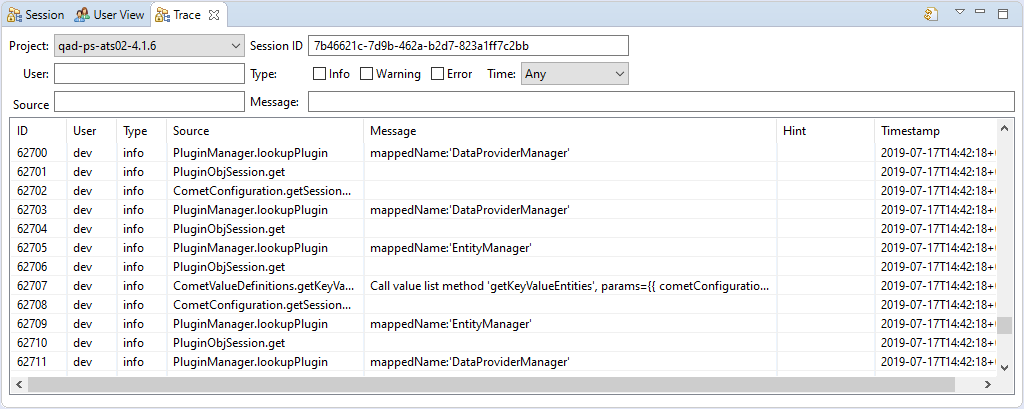Enable the Info type checkbox
Viewport: 1024px width, 409px height.
[x=320, y=74]
